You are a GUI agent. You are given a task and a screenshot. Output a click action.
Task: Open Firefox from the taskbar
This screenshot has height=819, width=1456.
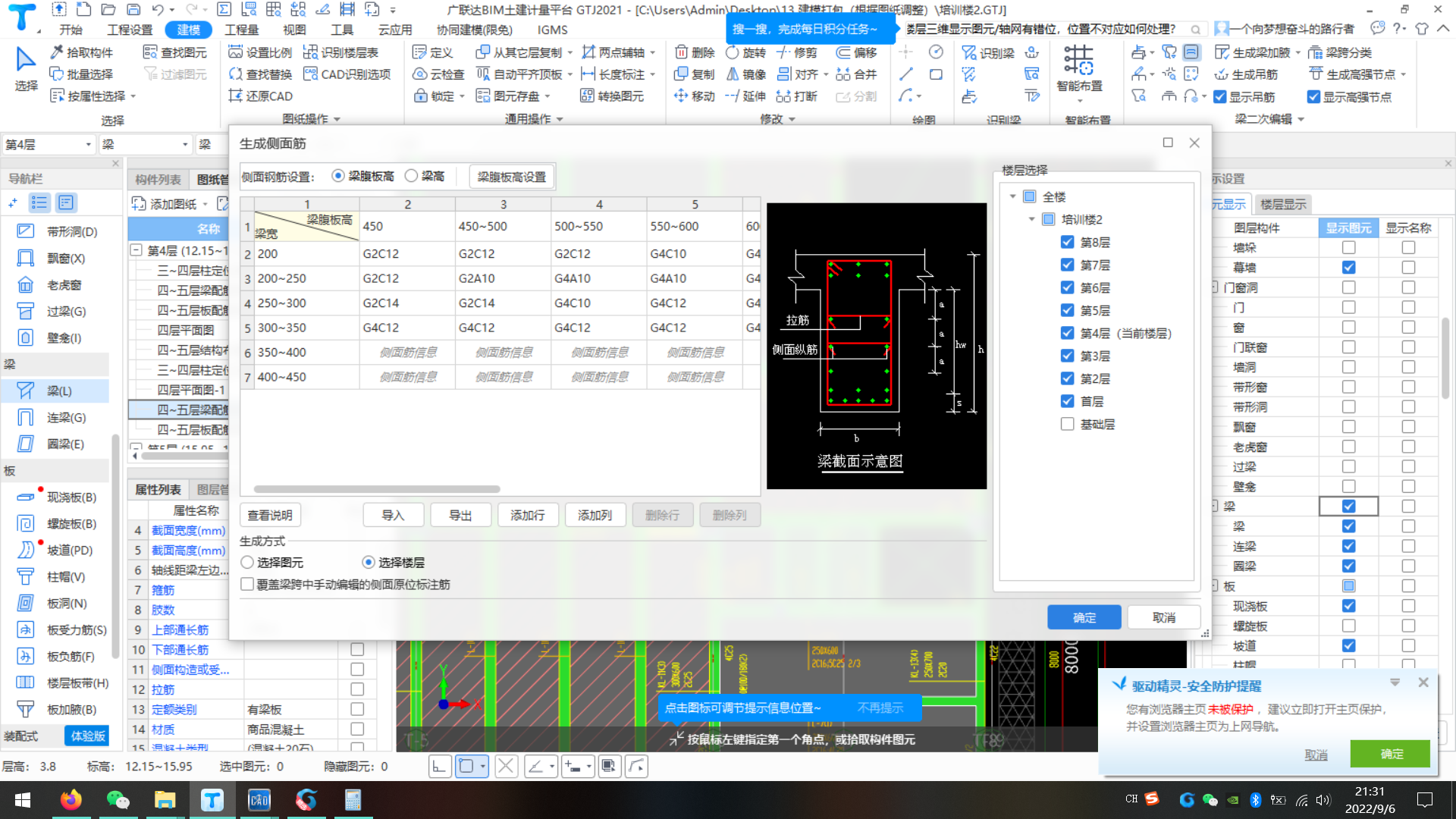[71, 800]
